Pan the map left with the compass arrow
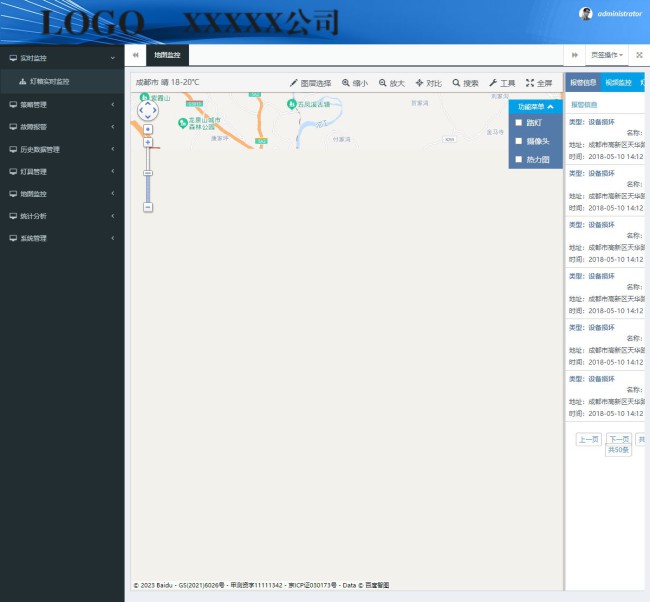 pos(141,110)
